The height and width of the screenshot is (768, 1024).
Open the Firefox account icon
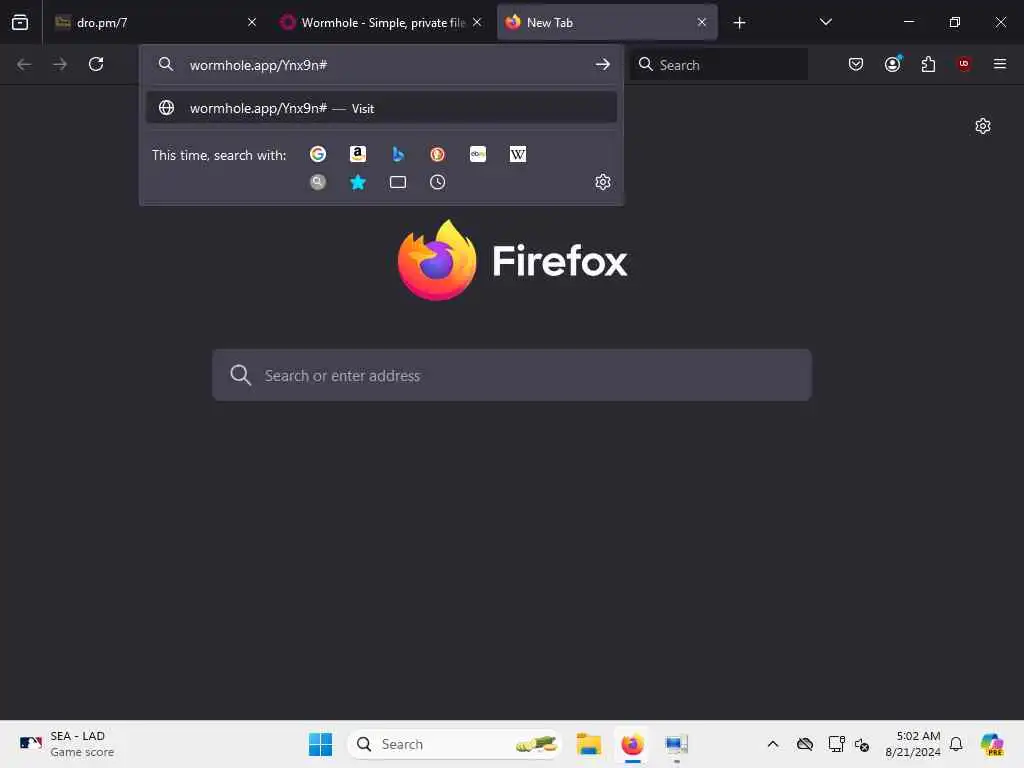[x=893, y=64]
